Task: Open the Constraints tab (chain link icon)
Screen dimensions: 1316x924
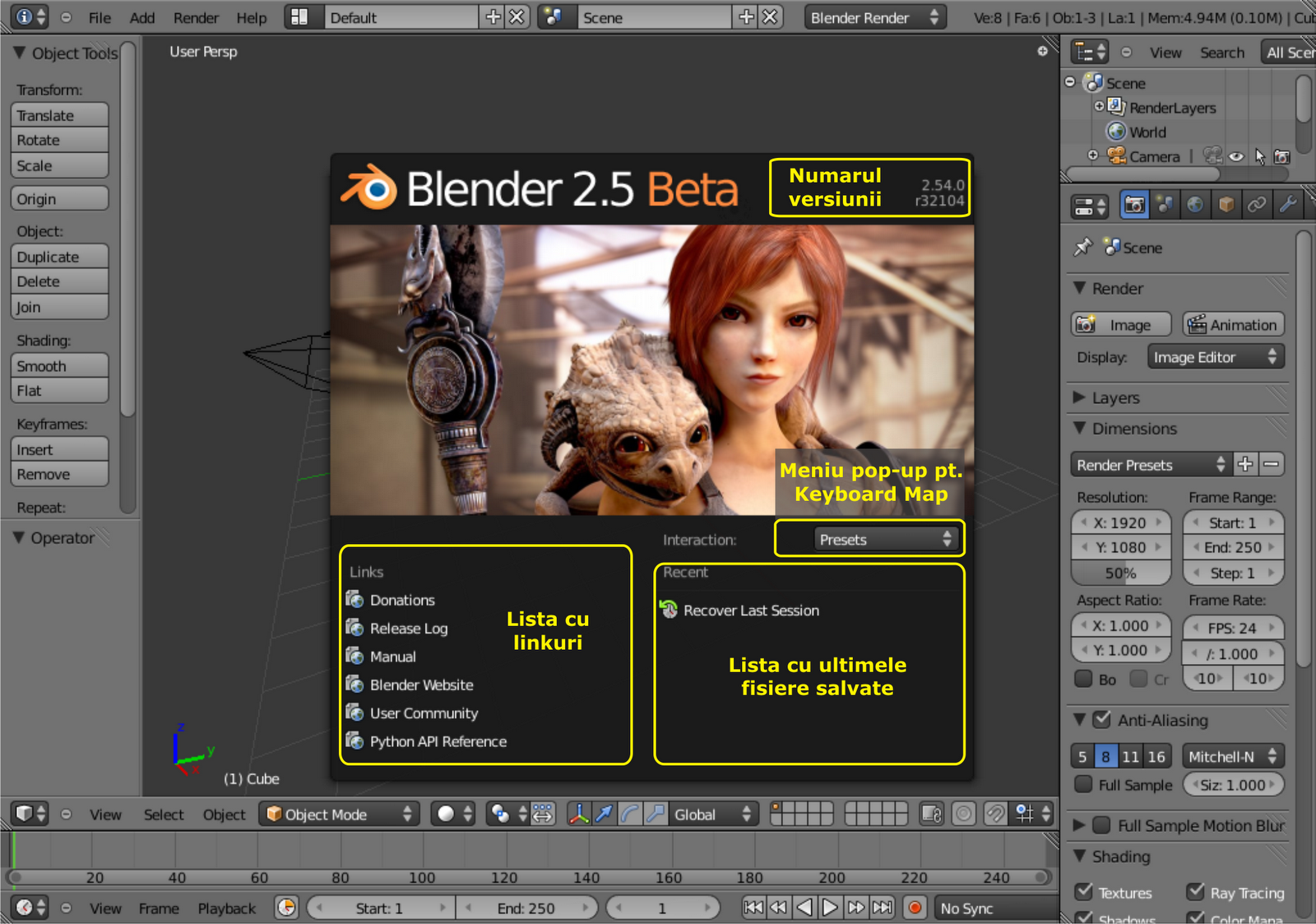Action: coord(1257,204)
